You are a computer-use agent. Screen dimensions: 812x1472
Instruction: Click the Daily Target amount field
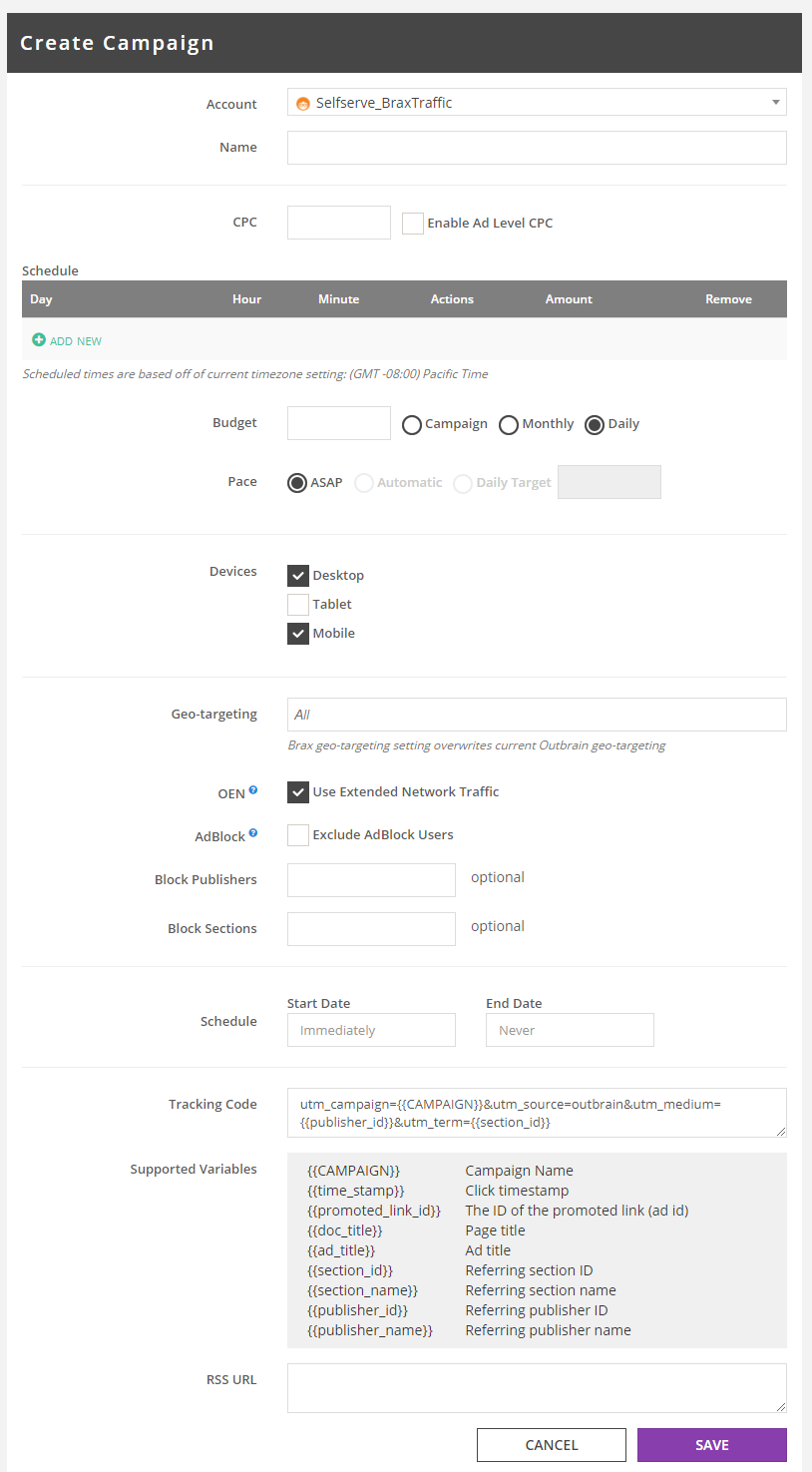[609, 482]
